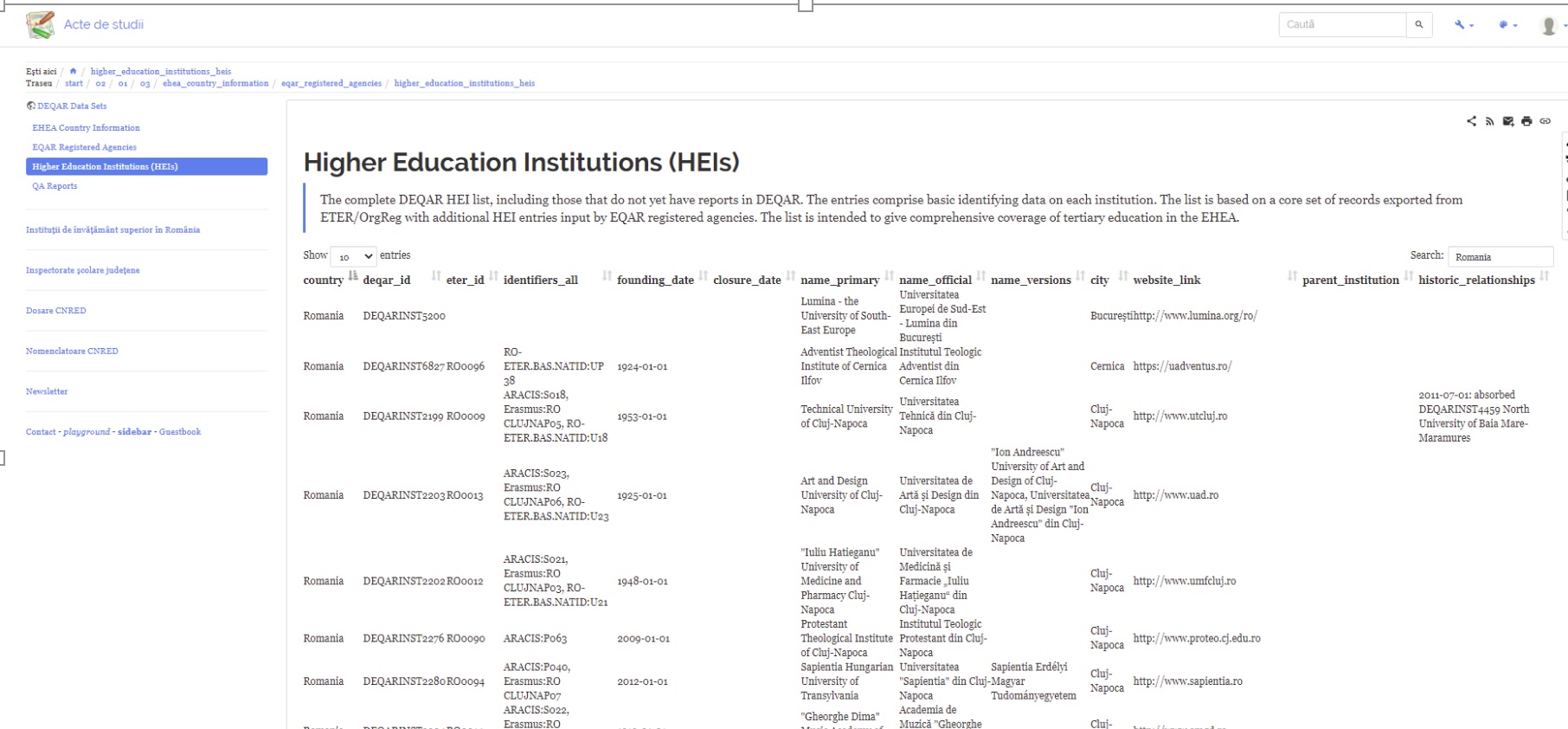
Task: Click ehea_country_information breadcrumb link
Action: click(215, 83)
